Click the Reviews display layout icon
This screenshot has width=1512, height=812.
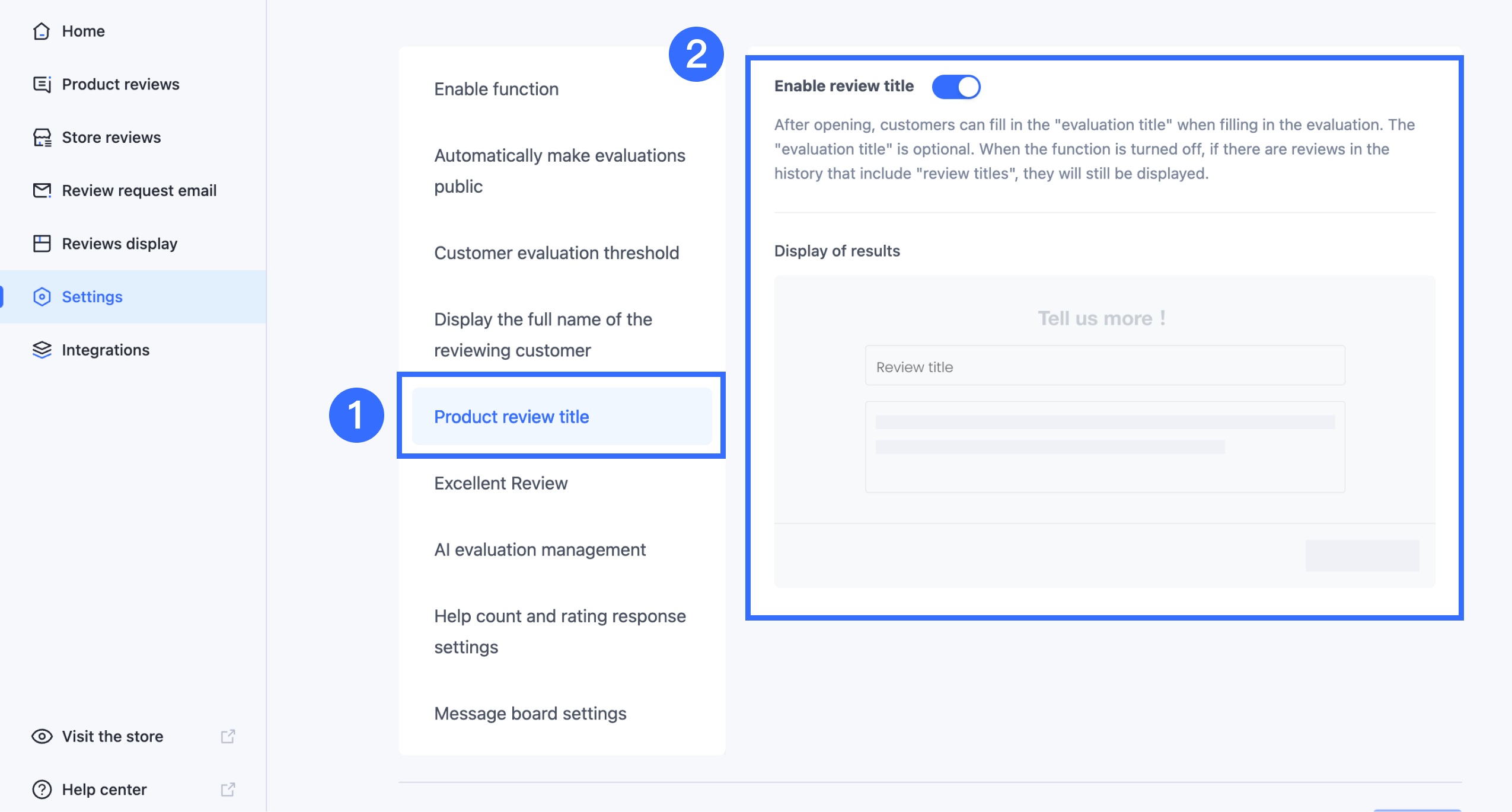[42, 244]
